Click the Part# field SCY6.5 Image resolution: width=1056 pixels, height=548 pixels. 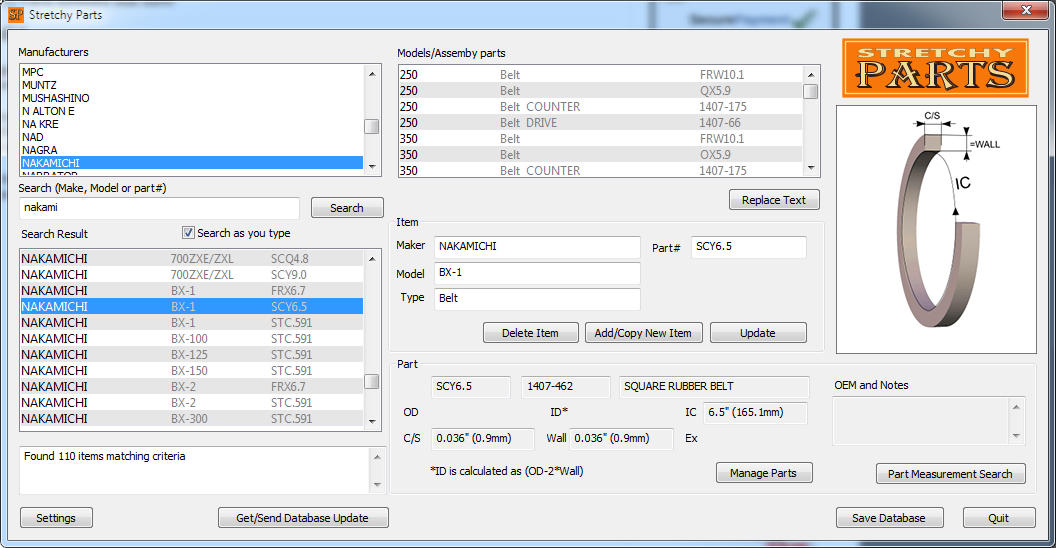click(748, 247)
